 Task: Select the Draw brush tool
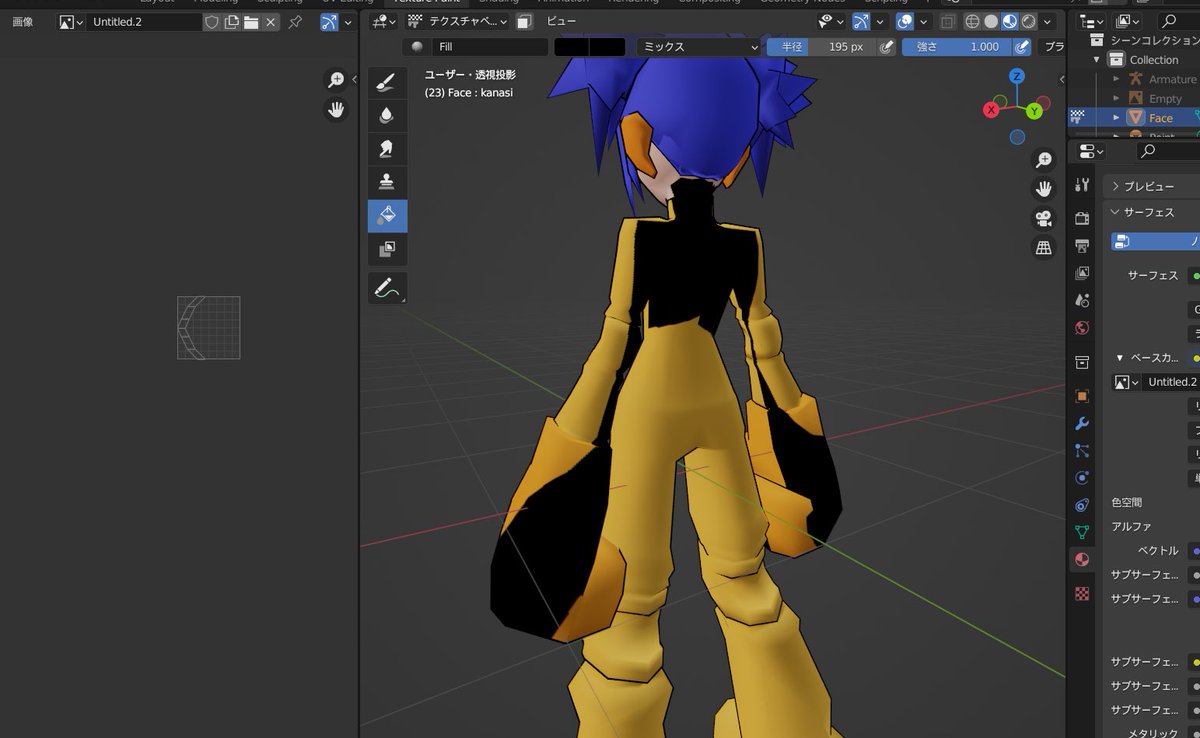pos(387,84)
